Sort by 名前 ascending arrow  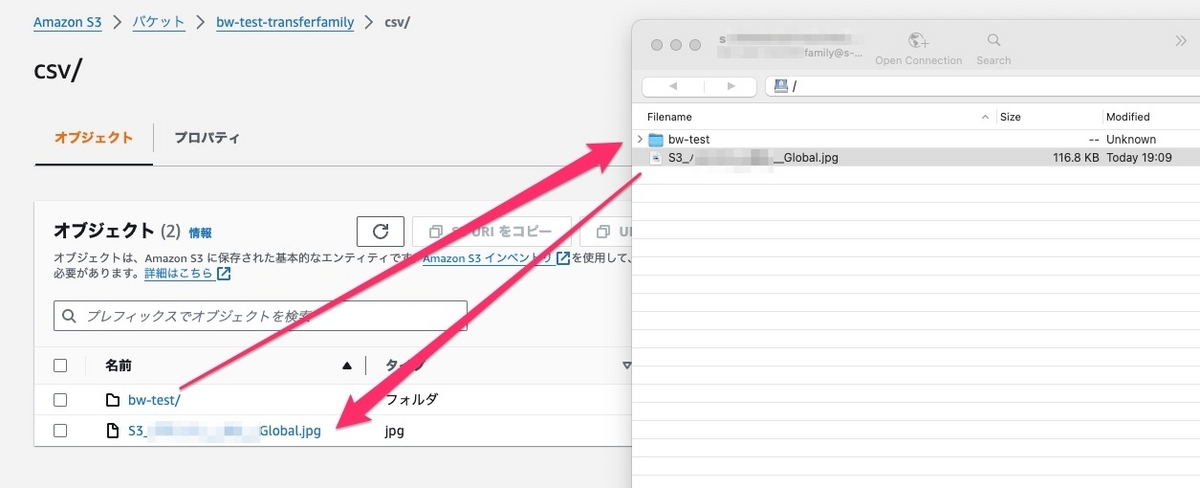click(x=347, y=365)
